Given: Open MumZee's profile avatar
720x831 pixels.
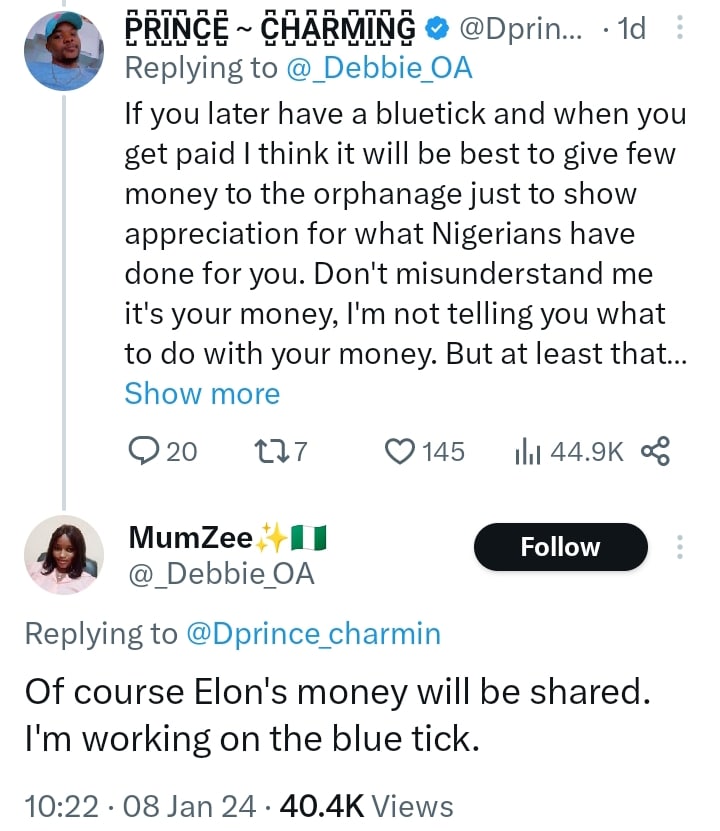Looking at the screenshot, I should coord(64,556).
